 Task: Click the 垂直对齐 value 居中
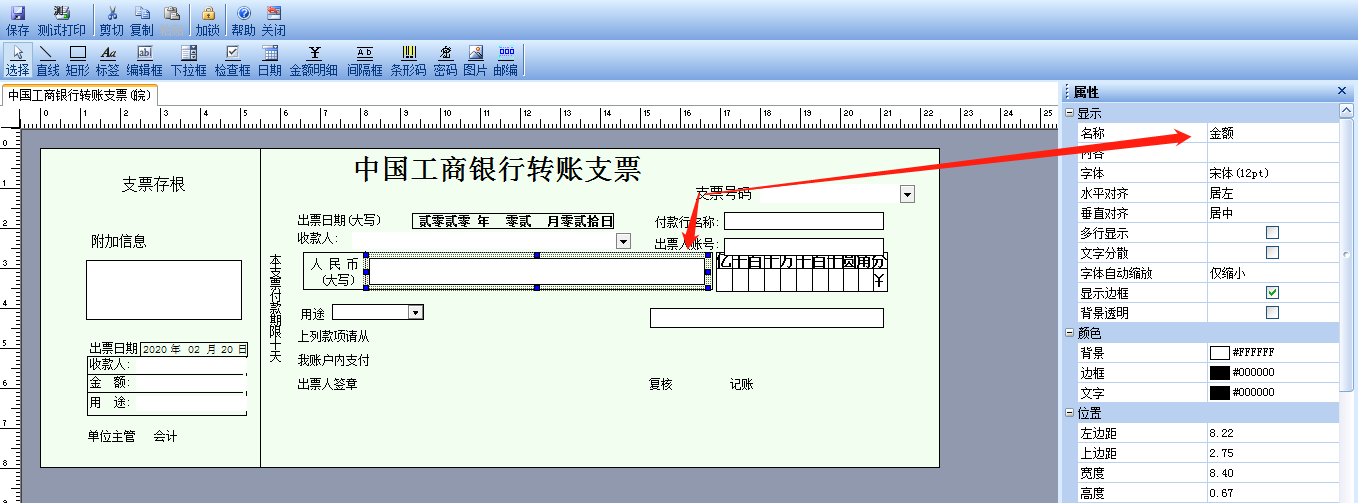tap(1272, 213)
